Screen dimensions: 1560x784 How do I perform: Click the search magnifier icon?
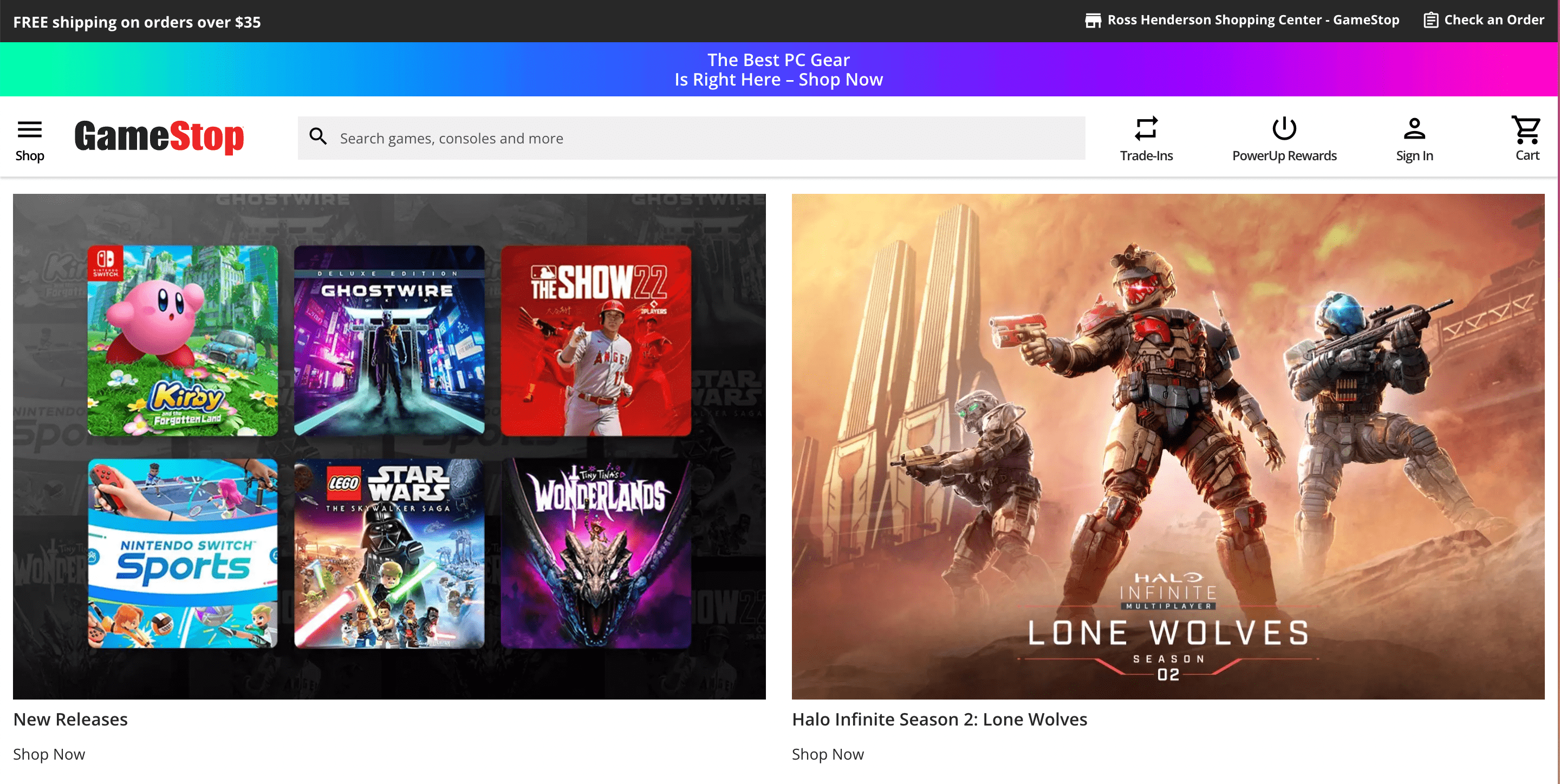coord(318,137)
